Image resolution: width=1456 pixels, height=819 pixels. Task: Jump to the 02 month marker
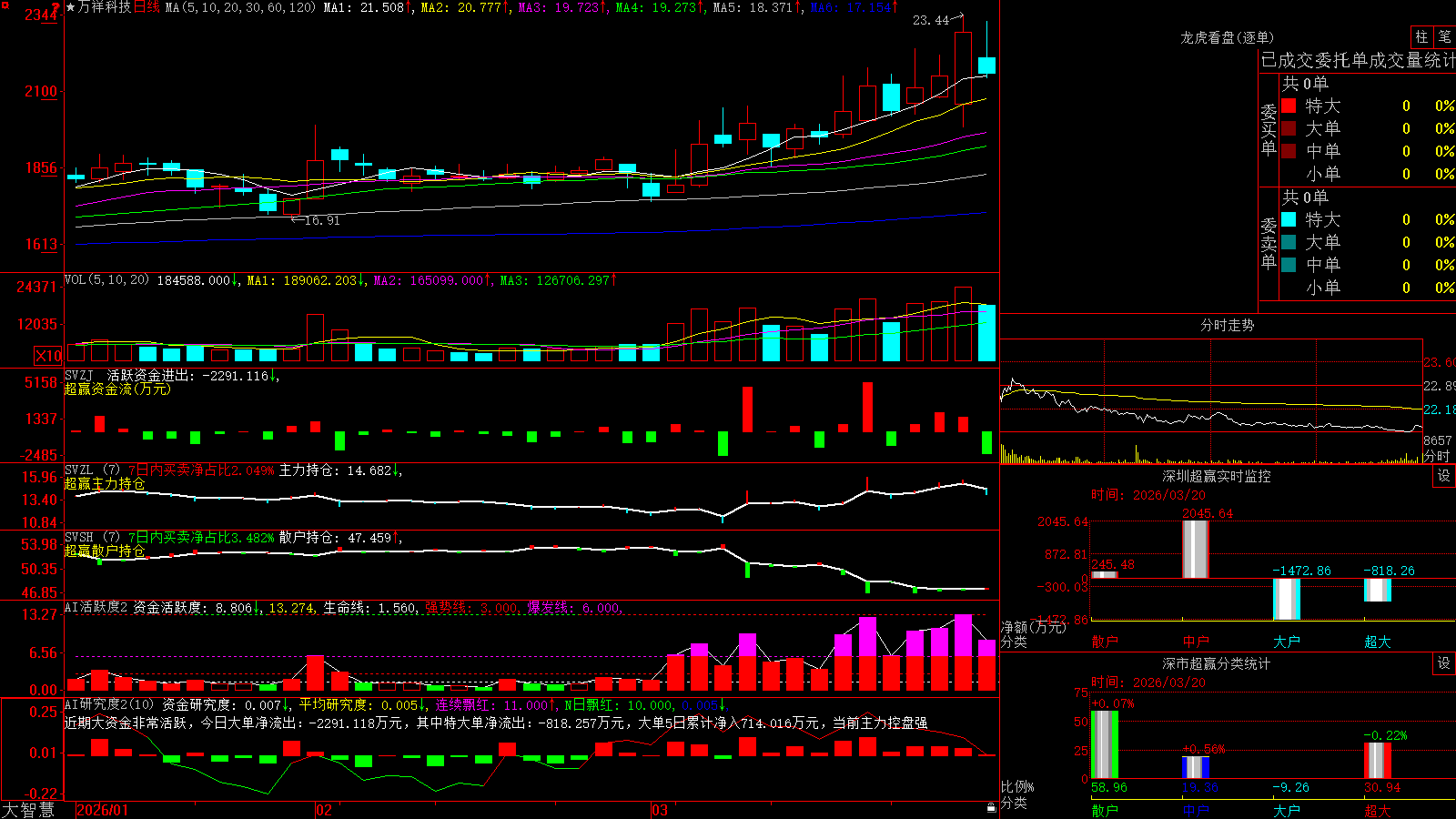click(323, 810)
